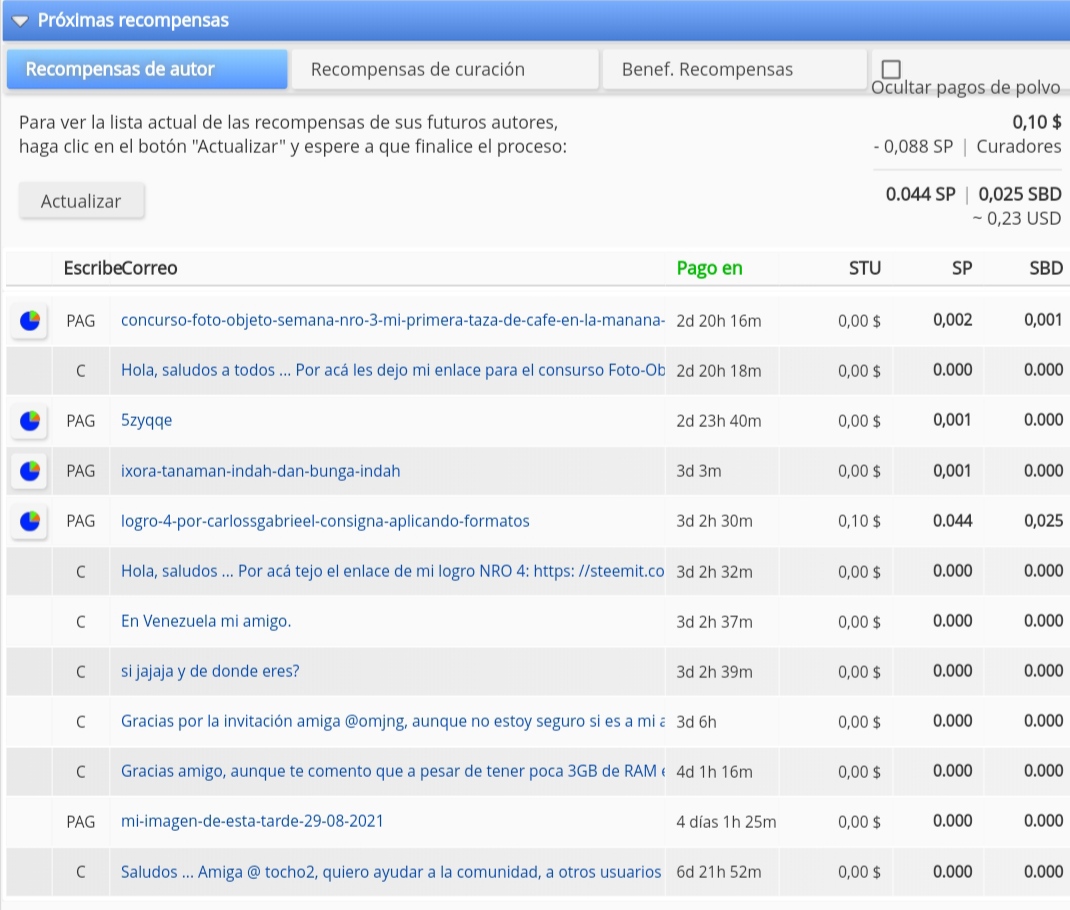The width and height of the screenshot is (1070, 910).
Task: Select payout time '2d 23h 40m'
Action: point(719,421)
